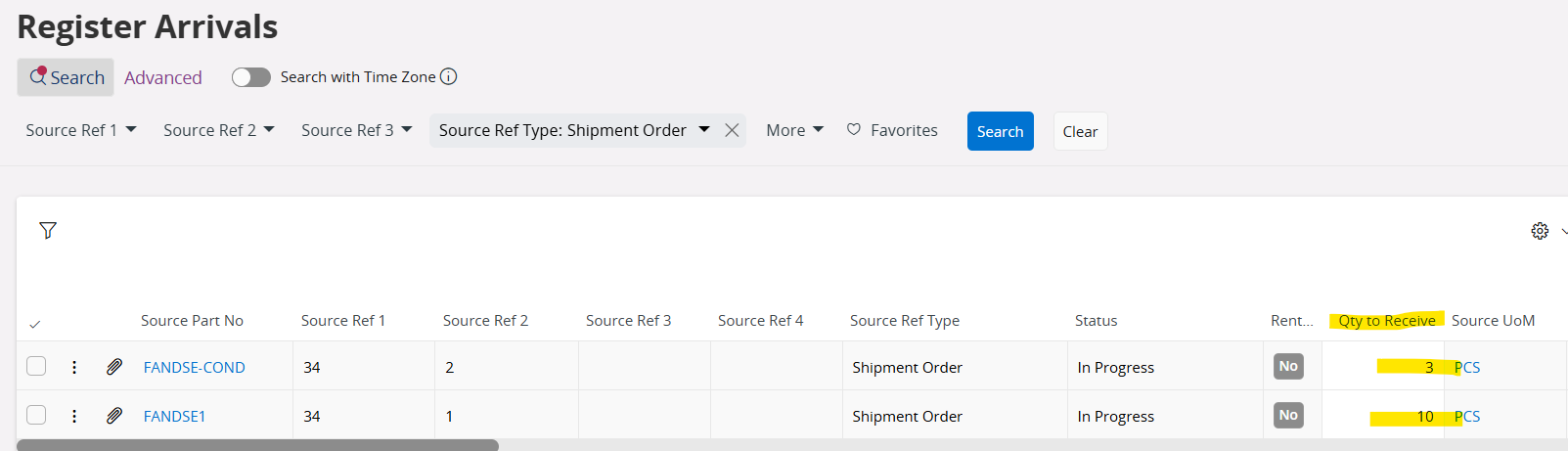Click the time zone info icon
This screenshot has height=451, width=1568.
coord(448,76)
